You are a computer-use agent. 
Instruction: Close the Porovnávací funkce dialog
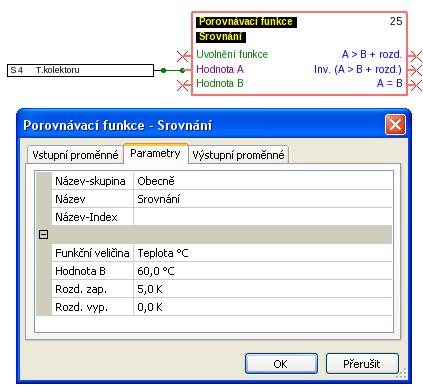tap(395, 125)
